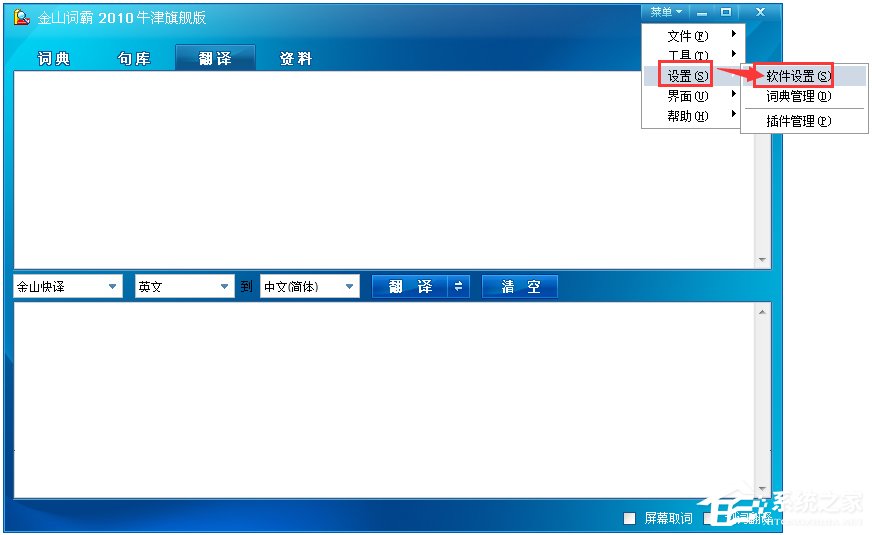This screenshot has height=535, width=872.
Task: Click the input area scrollbar down arrow
Action: tap(762, 260)
